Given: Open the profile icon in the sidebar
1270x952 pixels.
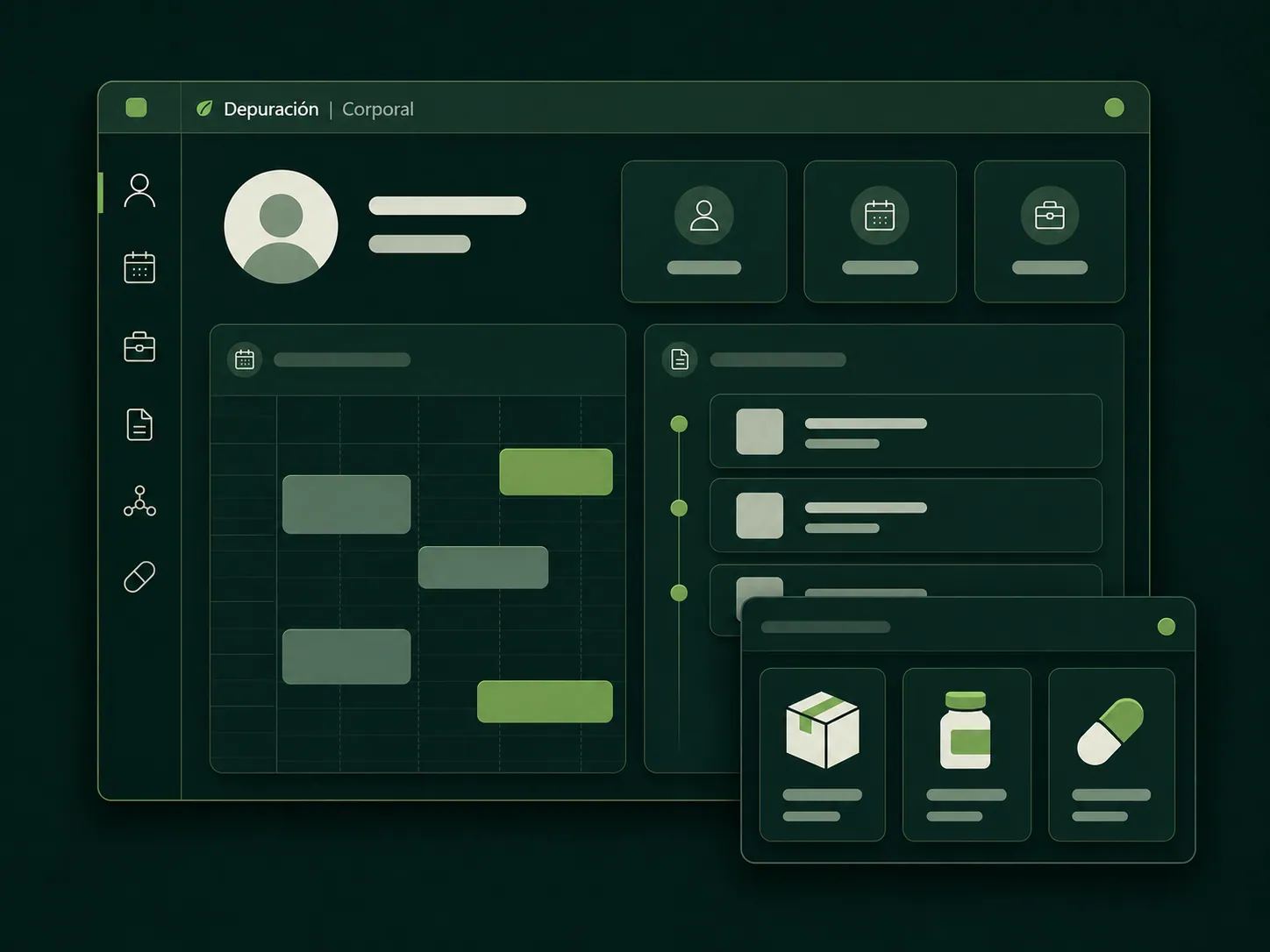Looking at the screenshot, I should pos(139,190).
